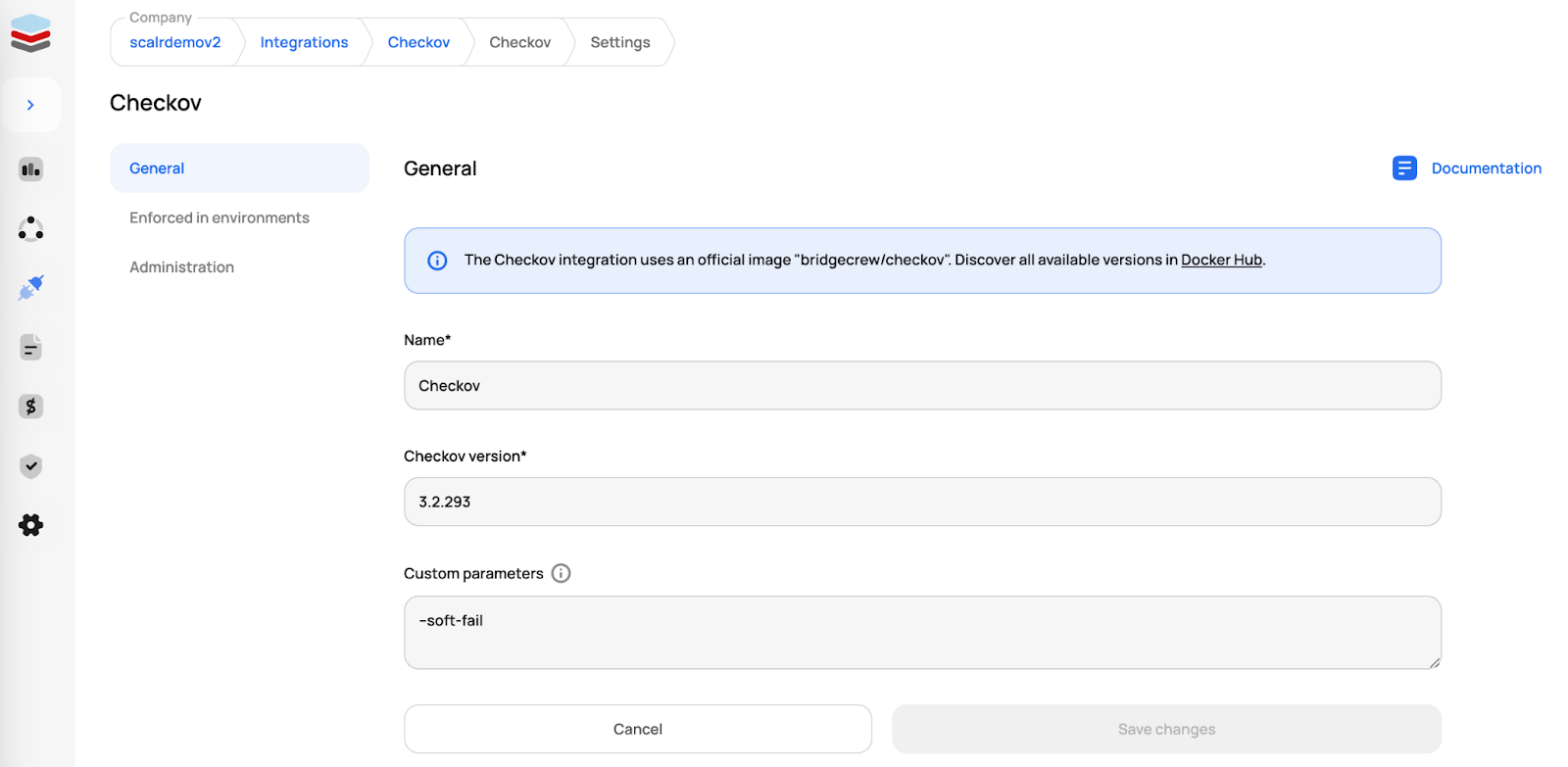The height and width of the screenshot is (767, 1568).
Task: Go to scalrdemov2 breadcrumb
Action: coord(175,42)
